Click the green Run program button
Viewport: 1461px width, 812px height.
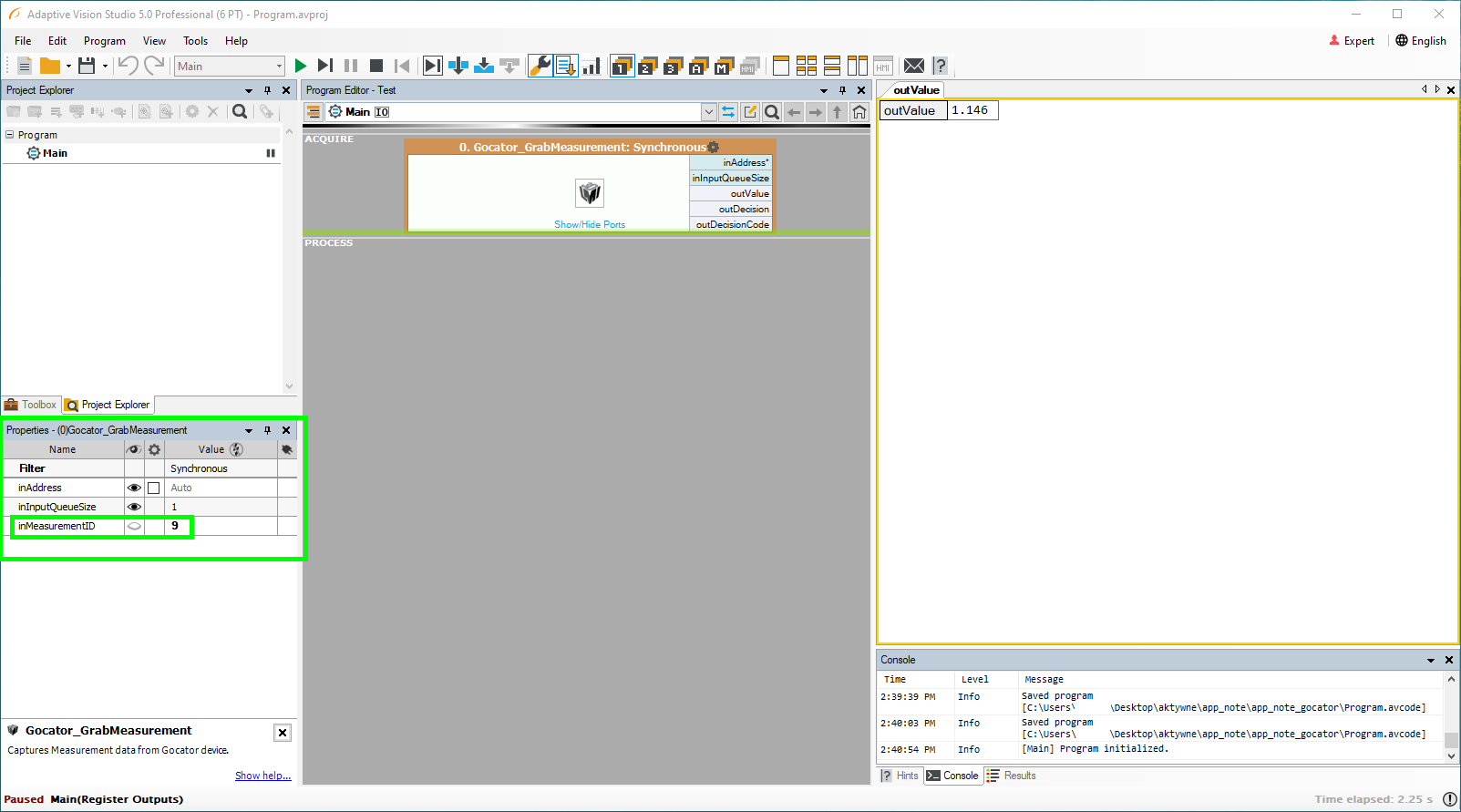tap(301, 66)
